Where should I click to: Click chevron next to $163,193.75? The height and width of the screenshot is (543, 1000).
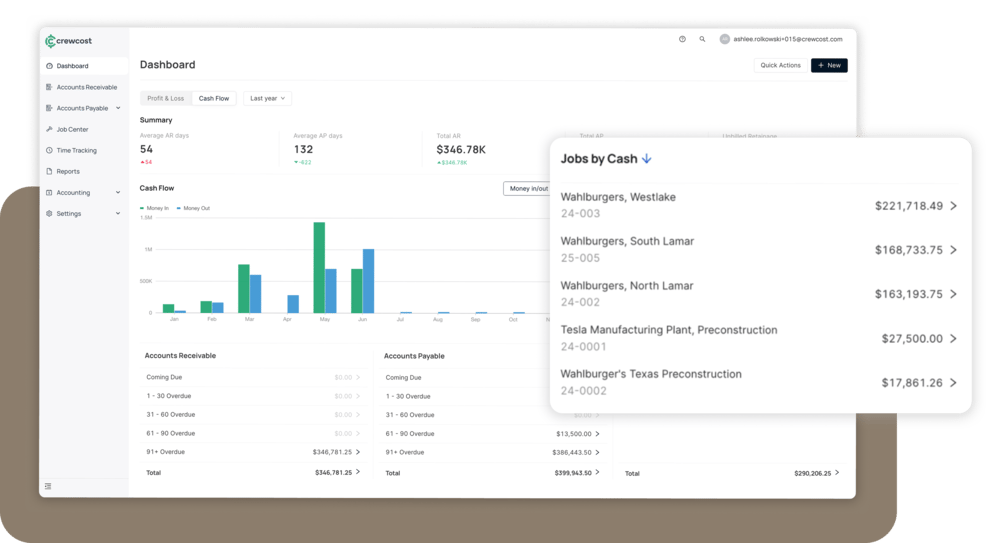tap(953, 294)
